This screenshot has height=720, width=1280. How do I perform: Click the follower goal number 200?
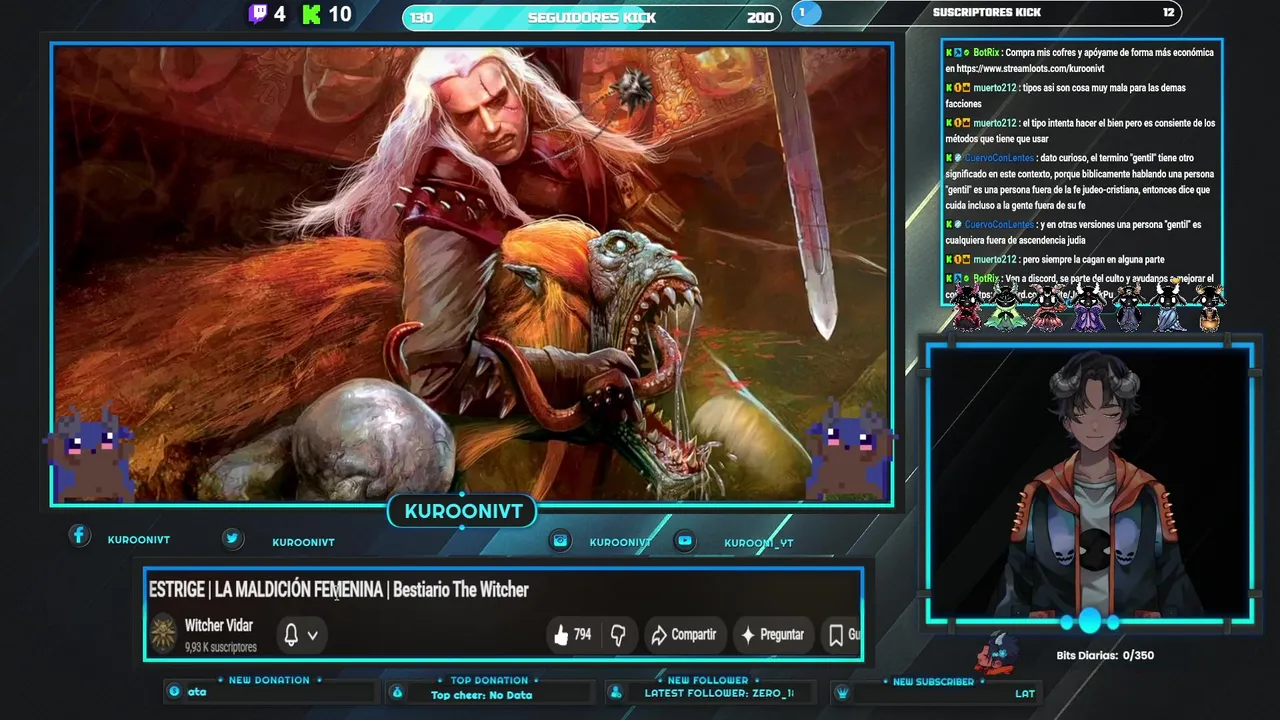point(760,17)
